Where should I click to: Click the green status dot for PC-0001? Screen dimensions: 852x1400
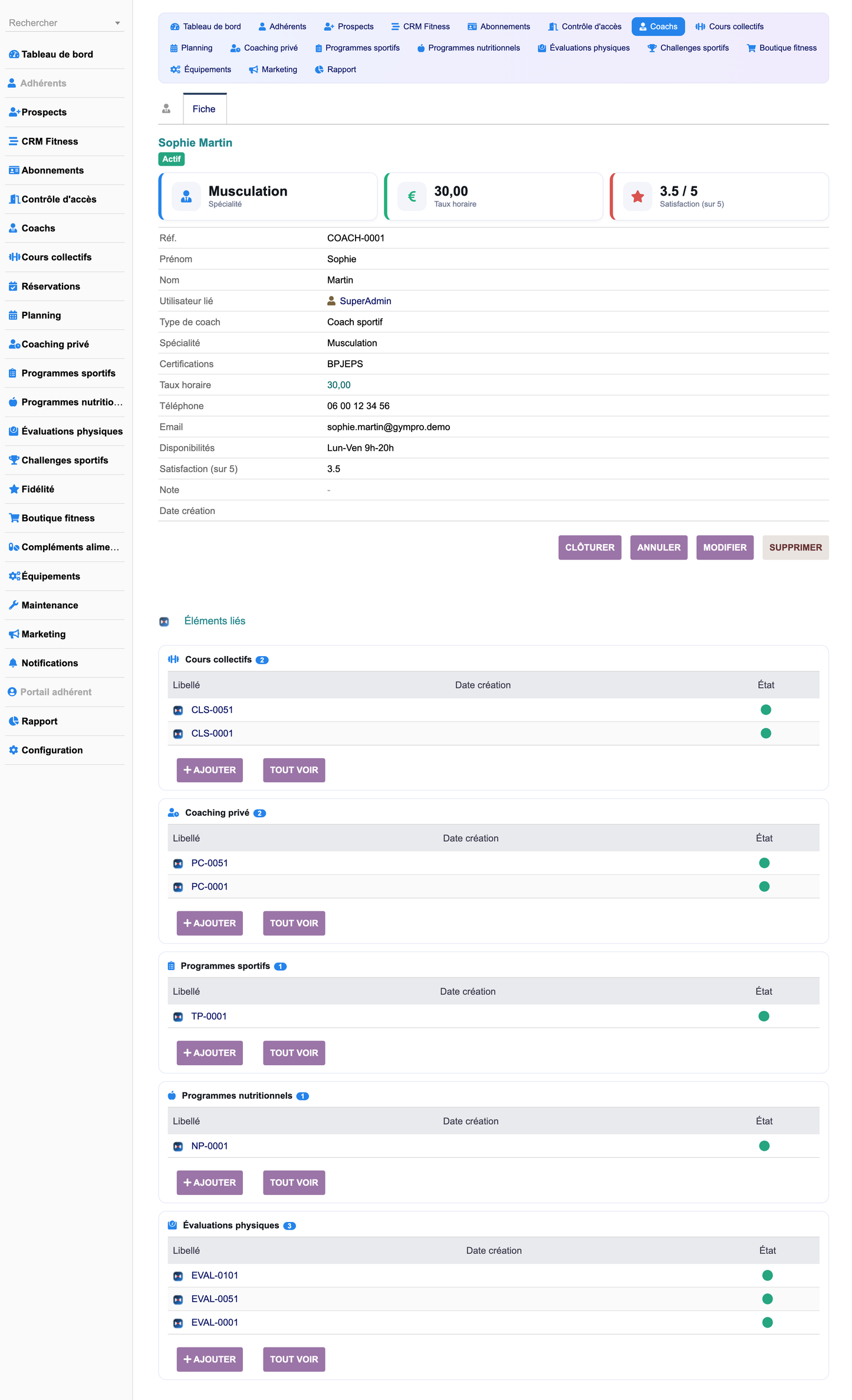pos(764,887)
